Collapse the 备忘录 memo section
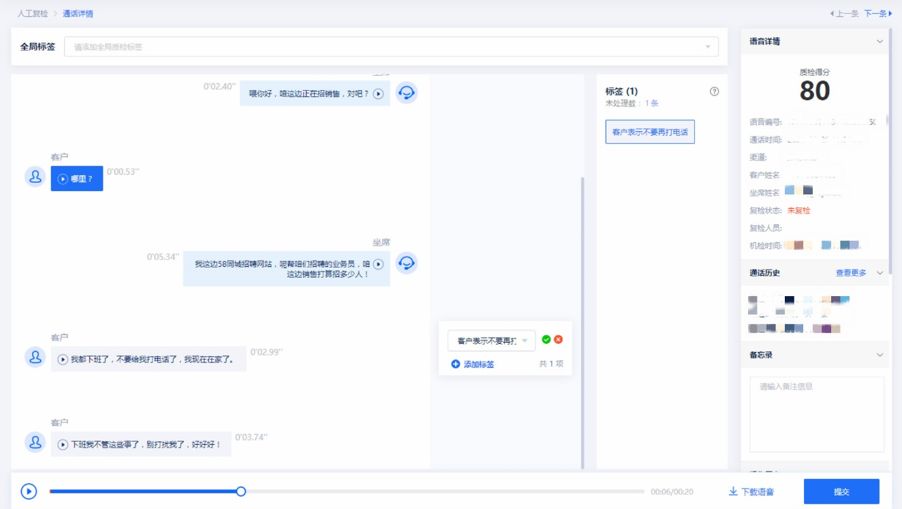The image size is (902, 509). [879, 355]
